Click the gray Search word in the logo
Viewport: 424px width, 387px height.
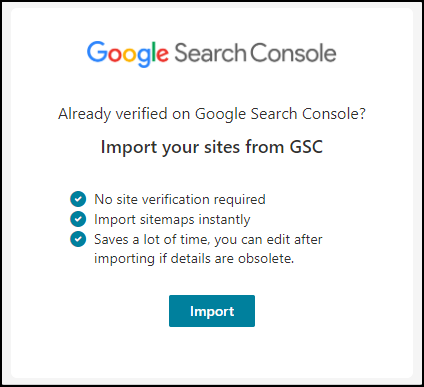pos(210,53)
